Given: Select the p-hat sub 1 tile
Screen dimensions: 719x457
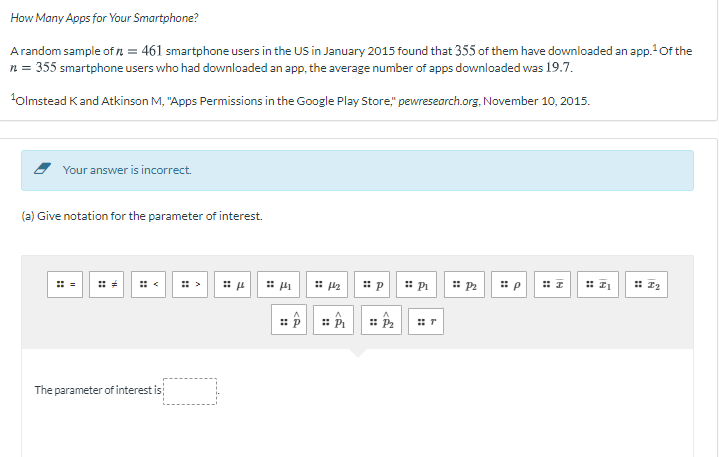Looking at the screenshot, I should [x=333, y=321].
